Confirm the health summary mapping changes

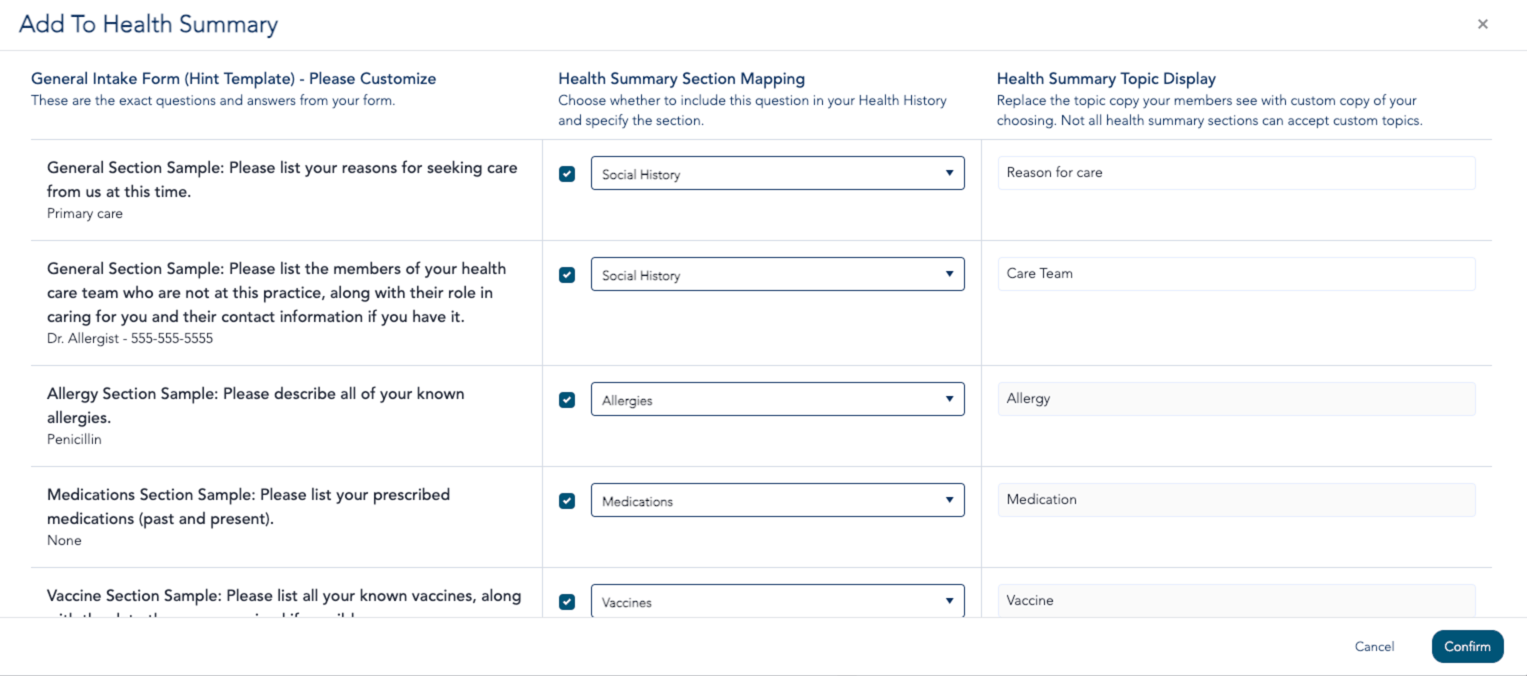click(x=1467, y=646)
